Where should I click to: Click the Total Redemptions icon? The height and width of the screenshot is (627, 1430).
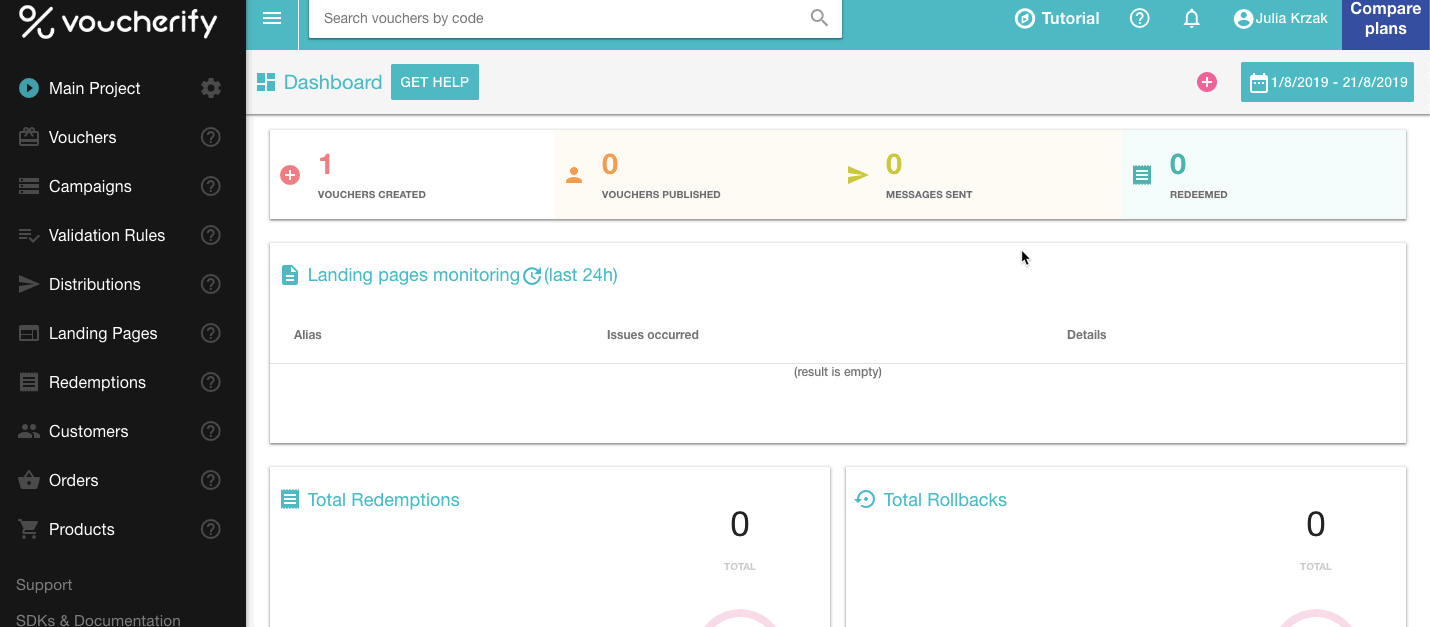(290, 499)
